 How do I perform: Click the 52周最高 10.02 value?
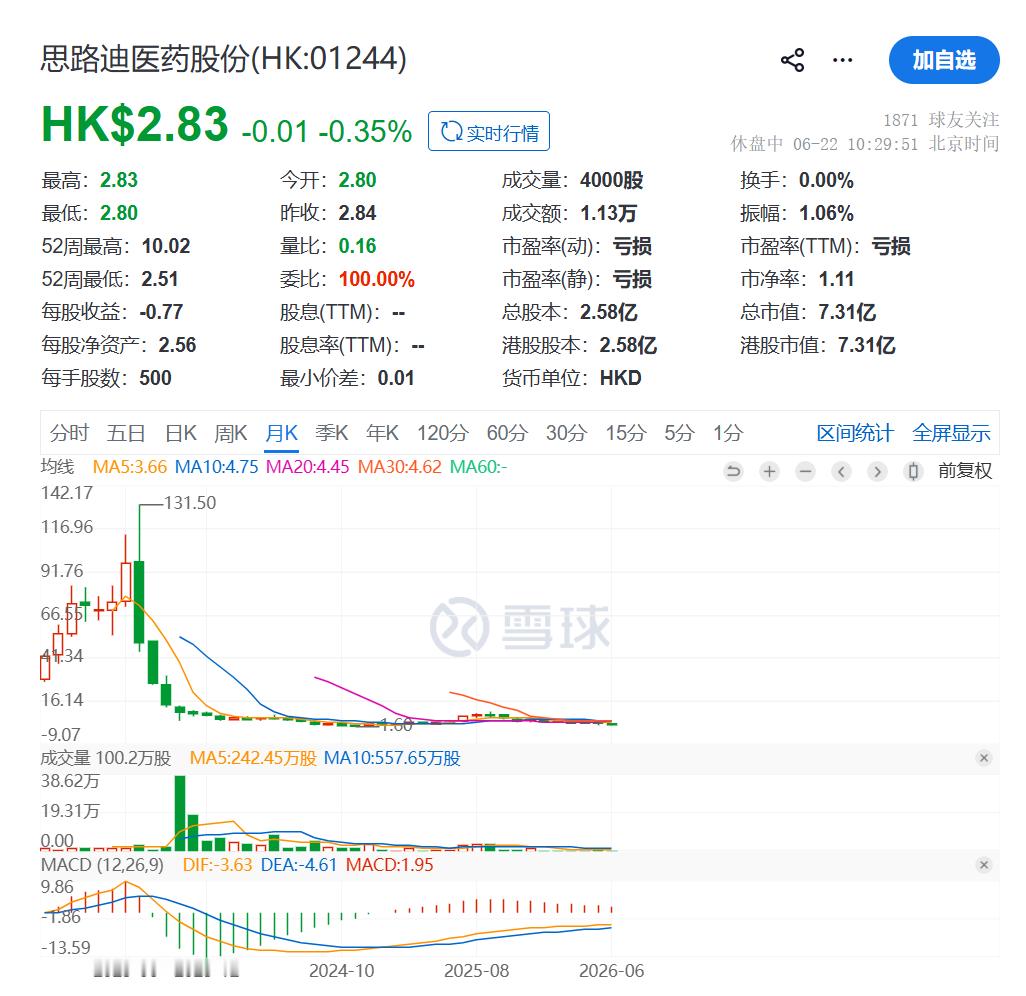pyautogui.click(x=166, y=246)
